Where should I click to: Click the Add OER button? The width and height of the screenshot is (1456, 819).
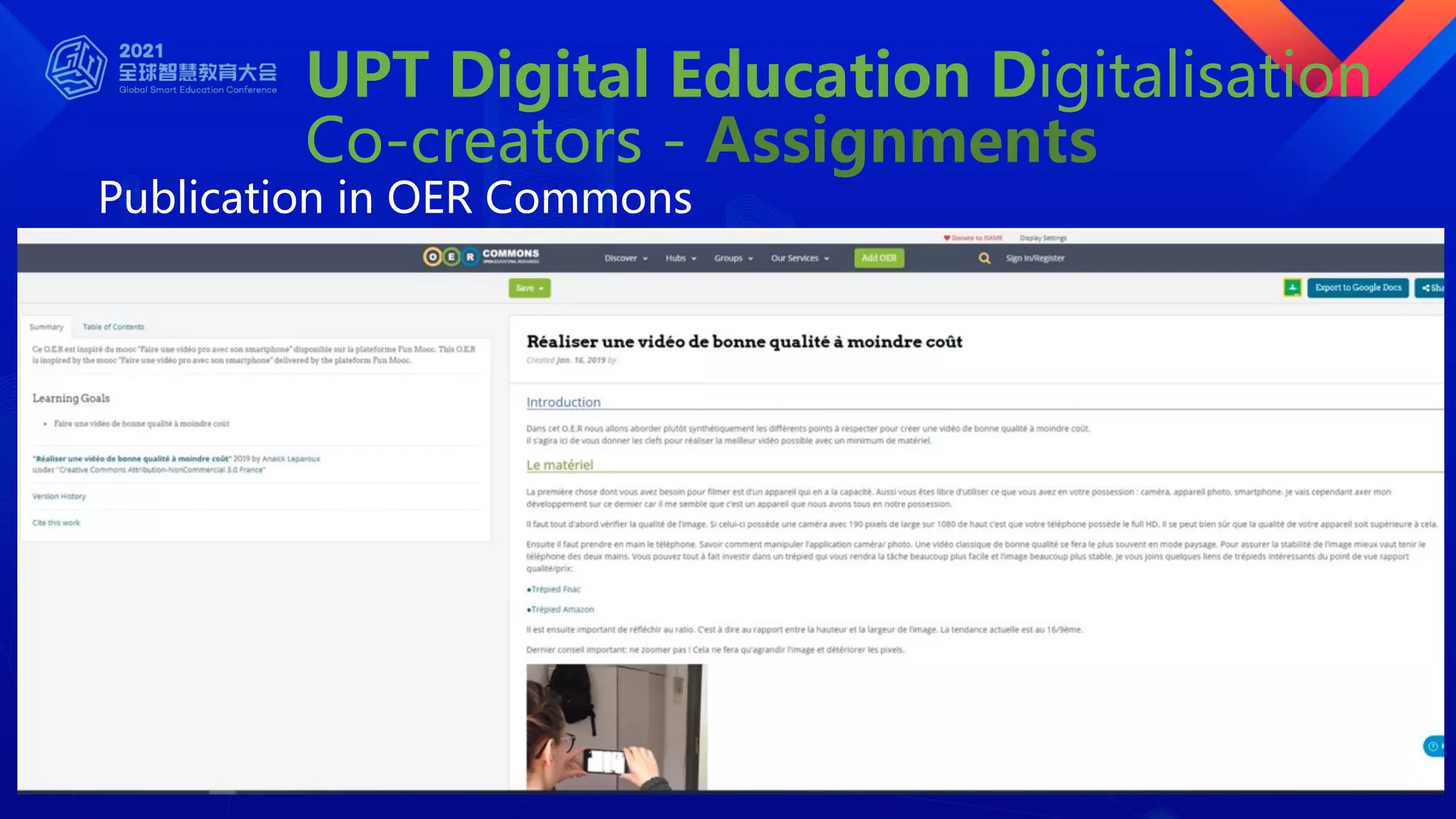point(879,258)
